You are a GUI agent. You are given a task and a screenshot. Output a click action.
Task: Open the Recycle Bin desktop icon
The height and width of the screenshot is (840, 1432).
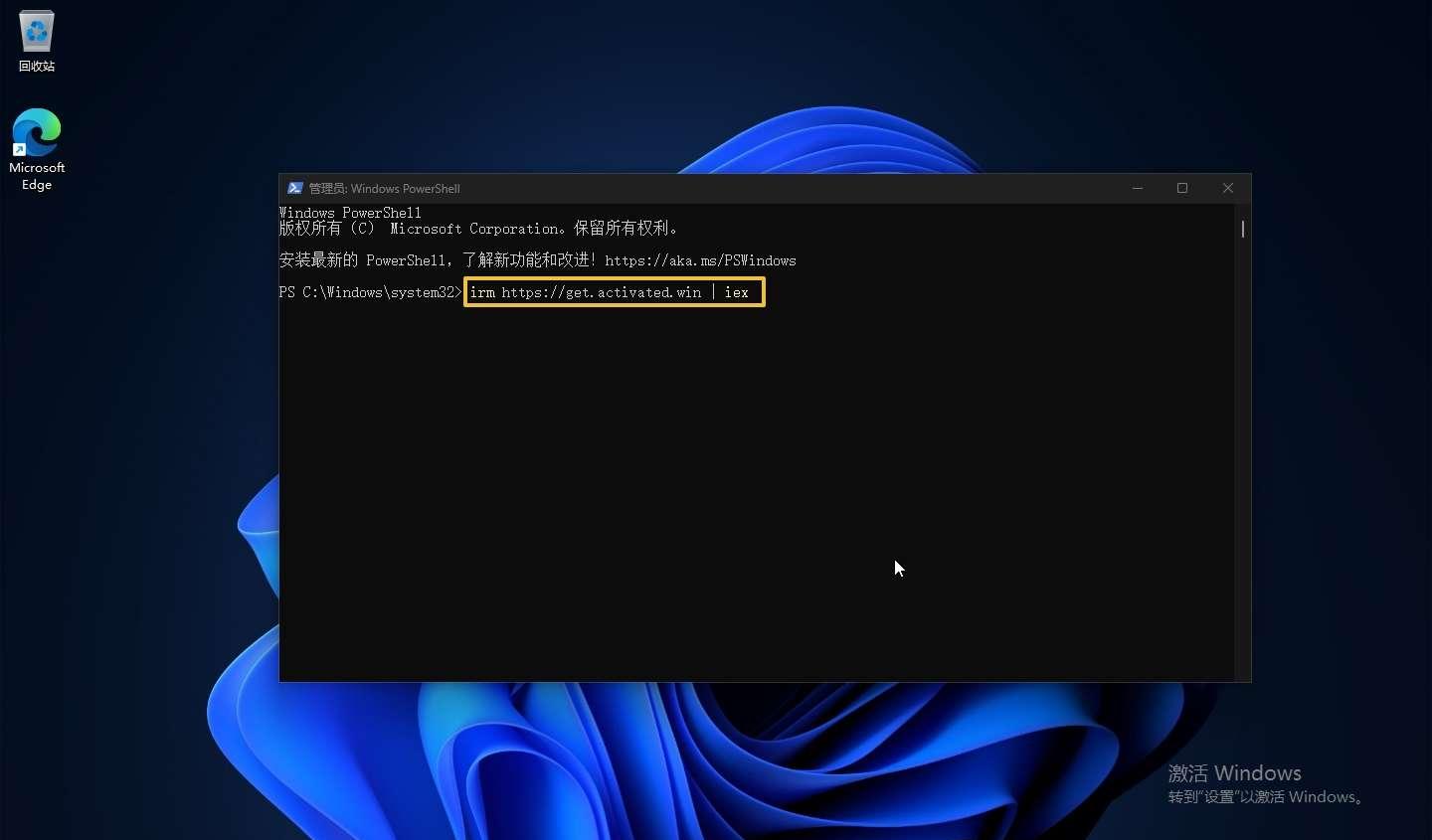(37, 42)
